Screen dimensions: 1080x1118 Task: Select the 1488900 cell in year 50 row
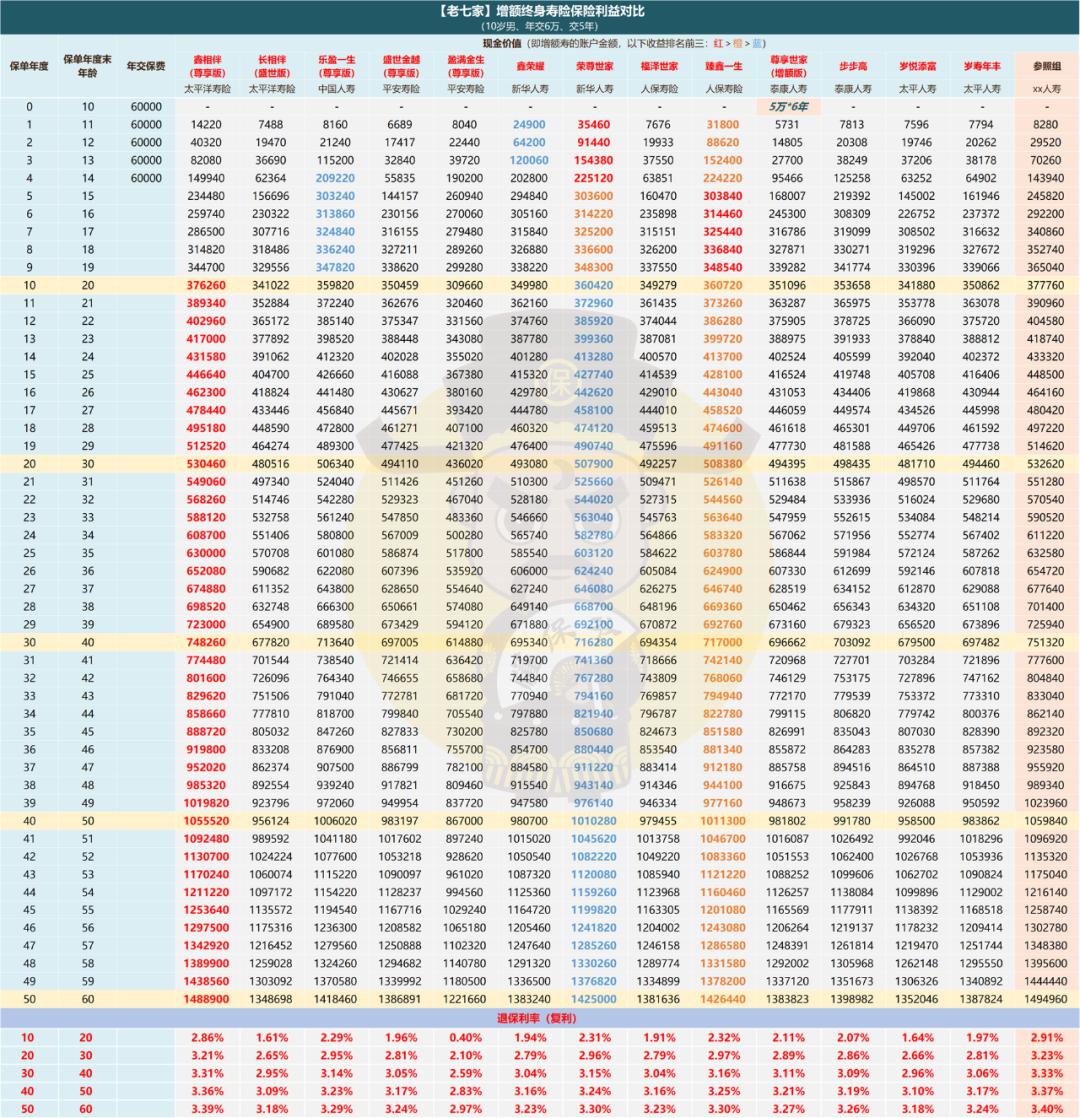click(x=207, y=998)
